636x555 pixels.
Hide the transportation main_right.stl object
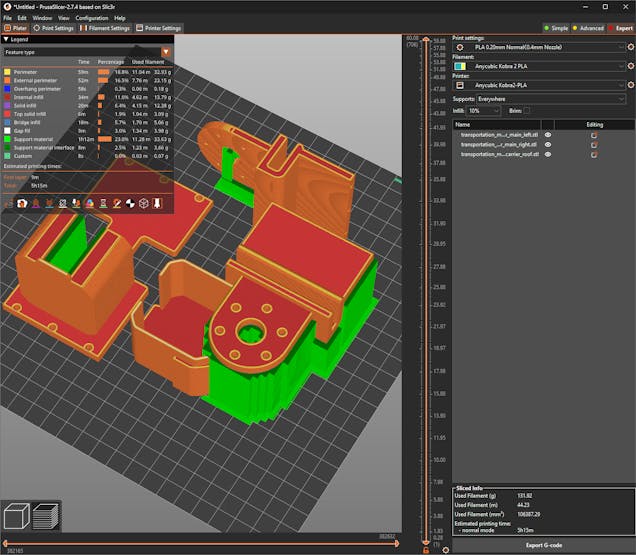tap(547, 144)
